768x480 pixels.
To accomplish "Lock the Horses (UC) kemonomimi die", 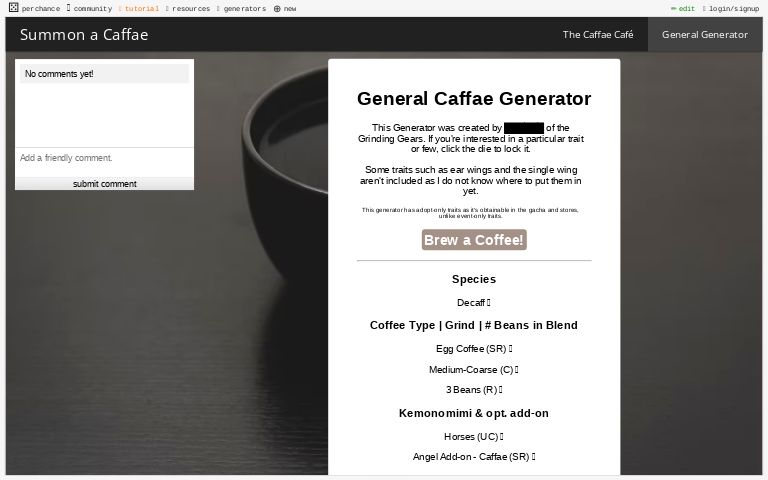I will [x=502, y=436].
